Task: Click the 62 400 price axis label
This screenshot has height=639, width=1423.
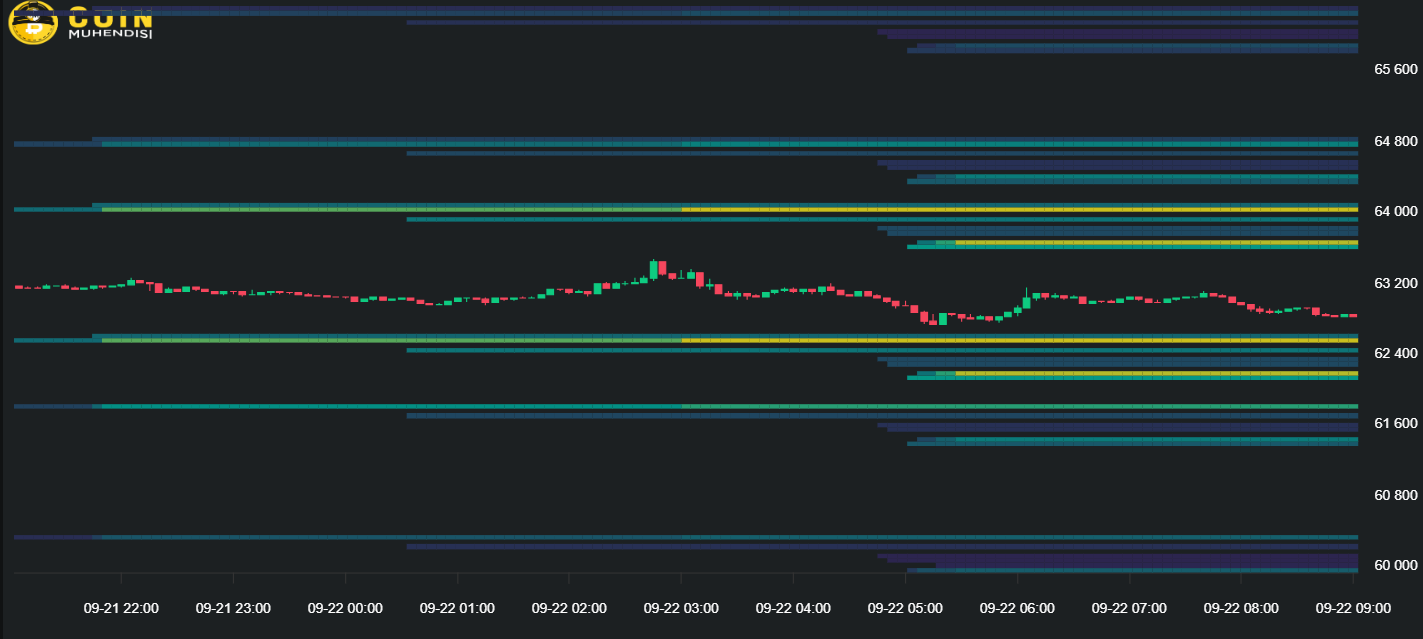Action: coord(1396,353)
